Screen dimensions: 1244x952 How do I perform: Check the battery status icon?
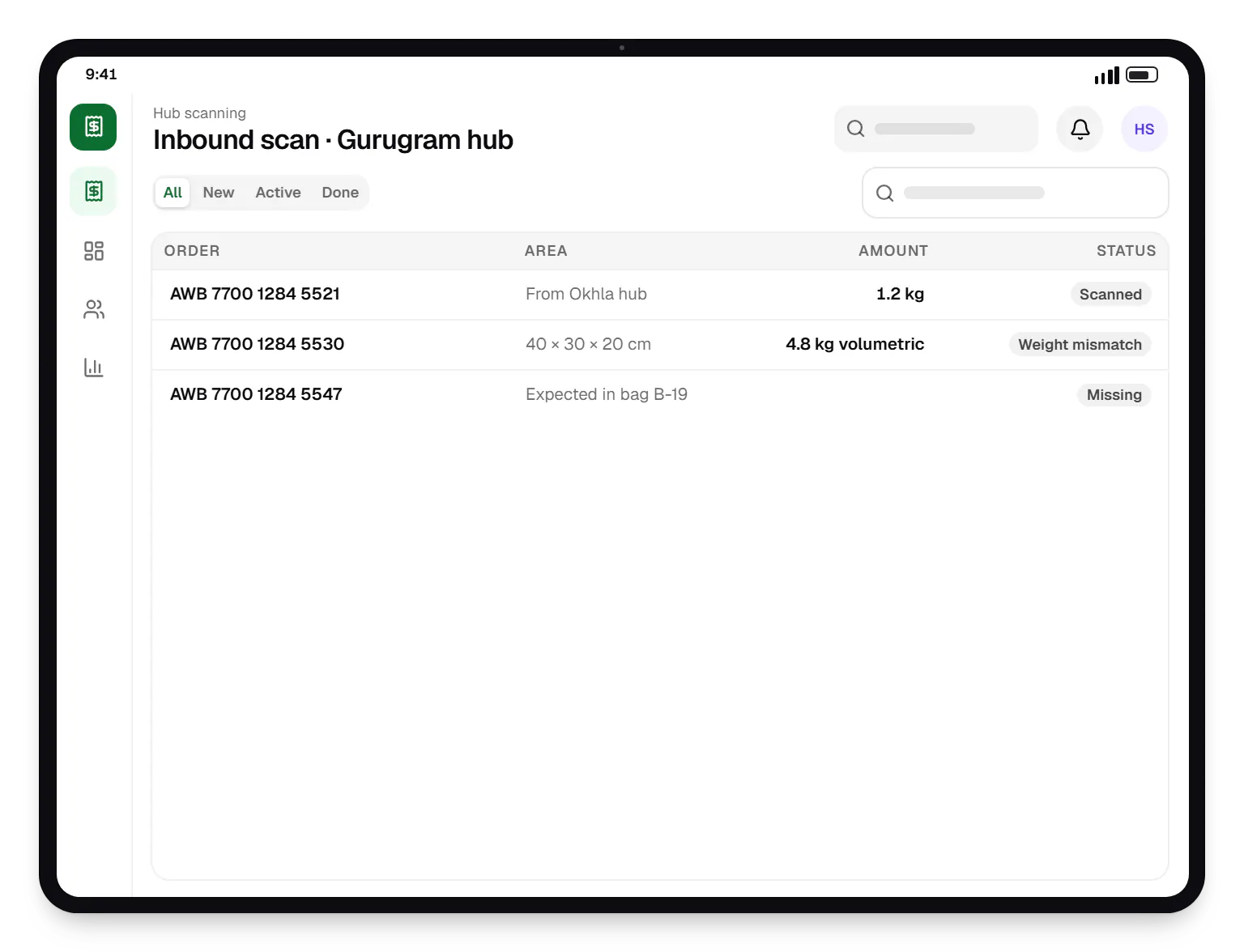pyautogui.click(x=1142, y=74)
